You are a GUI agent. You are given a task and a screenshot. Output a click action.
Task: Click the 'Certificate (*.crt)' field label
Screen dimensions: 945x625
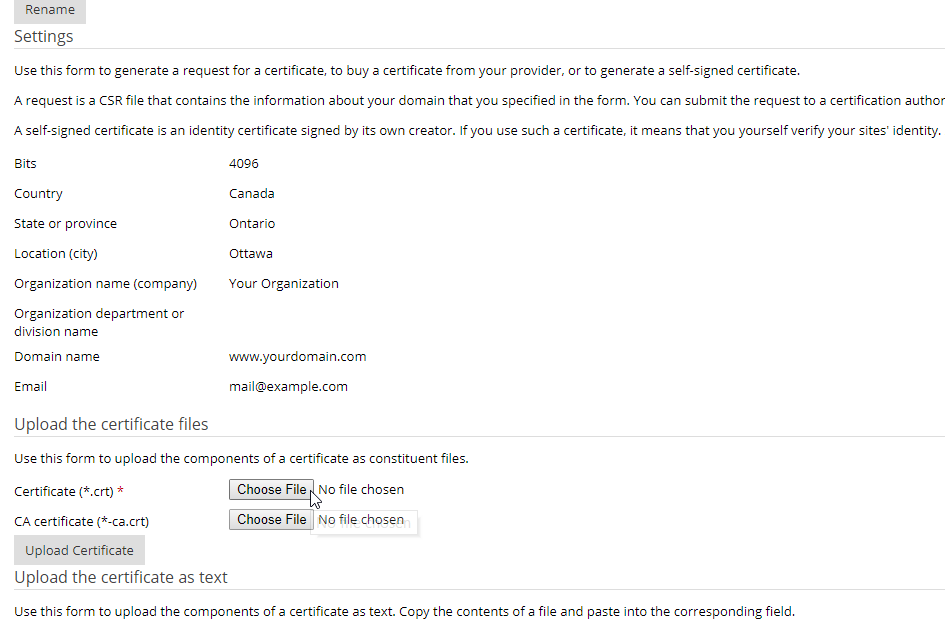point(64,491)
